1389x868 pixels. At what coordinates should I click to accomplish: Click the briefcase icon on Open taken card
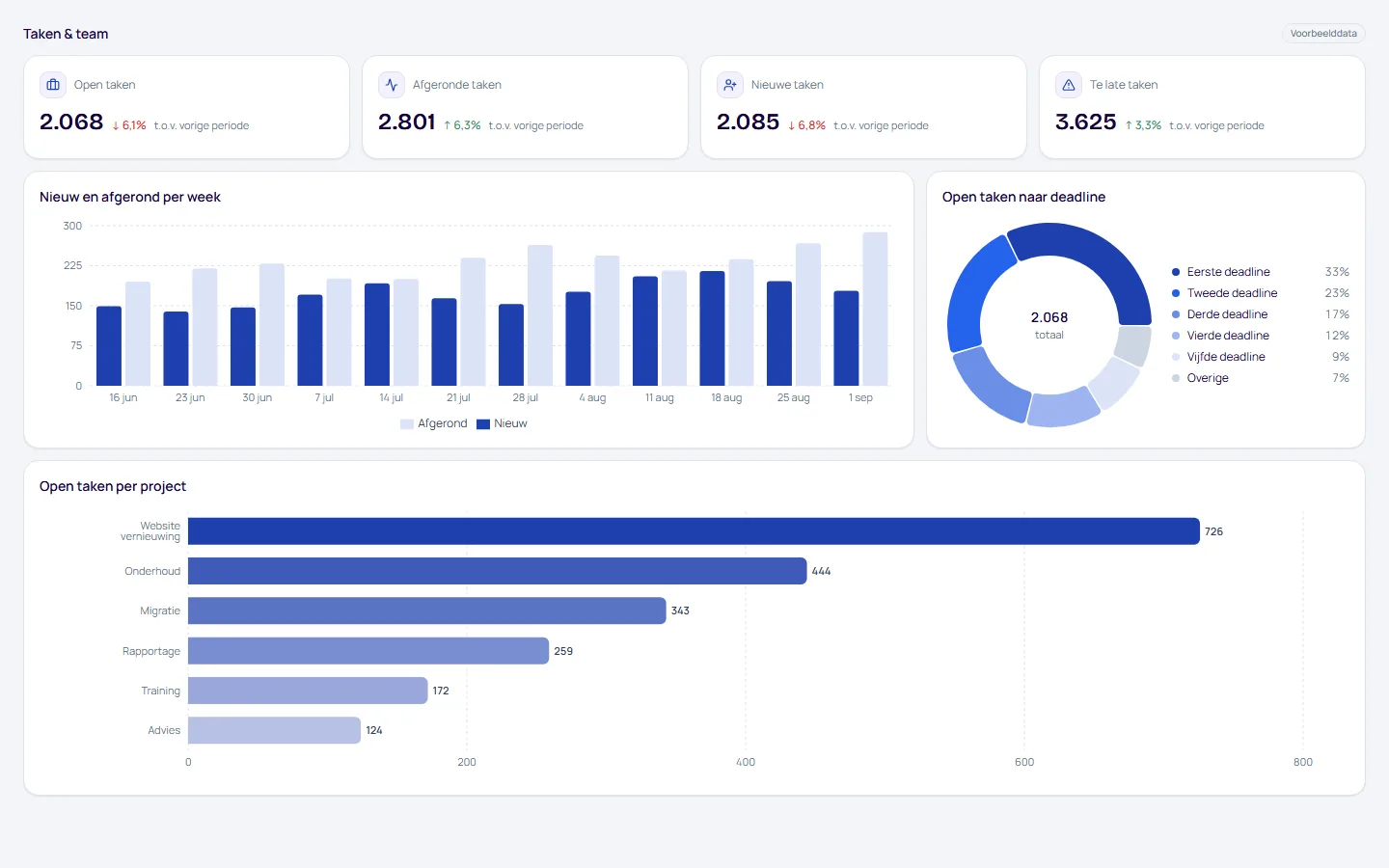53,85
